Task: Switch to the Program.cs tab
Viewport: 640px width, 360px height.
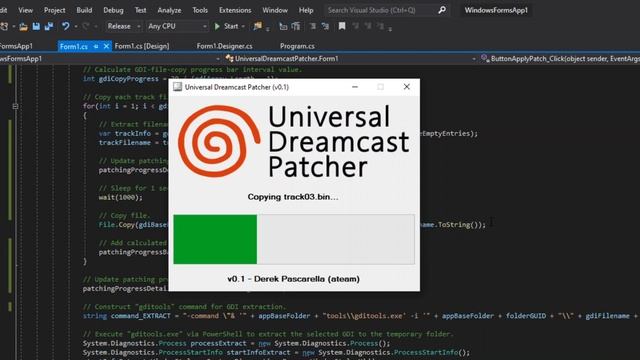Action: coord(297,46)
